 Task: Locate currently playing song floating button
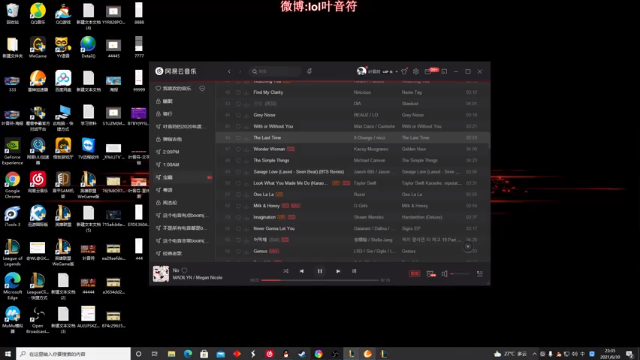(x=468, y=247)
